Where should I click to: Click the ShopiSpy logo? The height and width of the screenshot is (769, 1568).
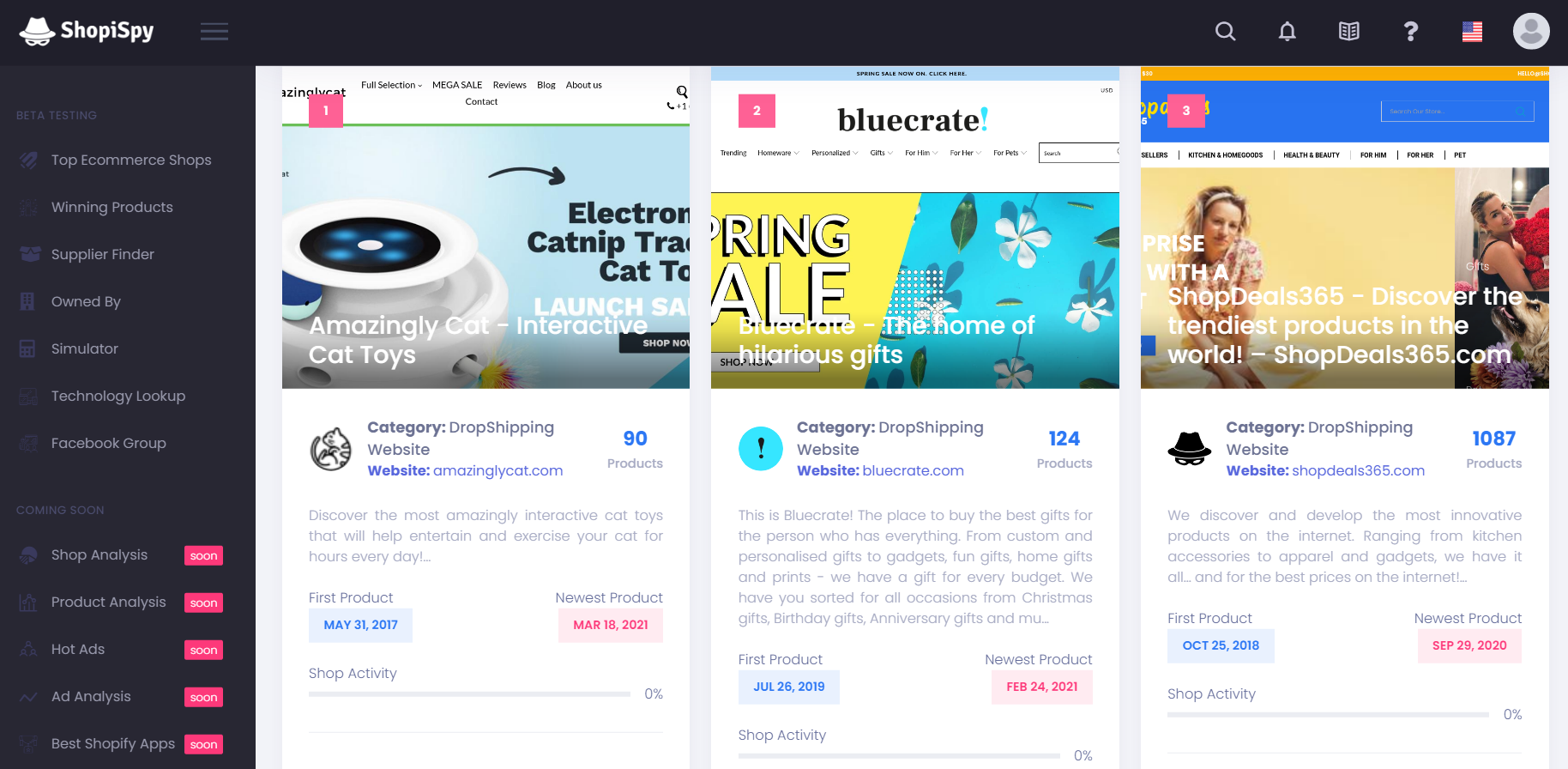(x=87, y=32)
